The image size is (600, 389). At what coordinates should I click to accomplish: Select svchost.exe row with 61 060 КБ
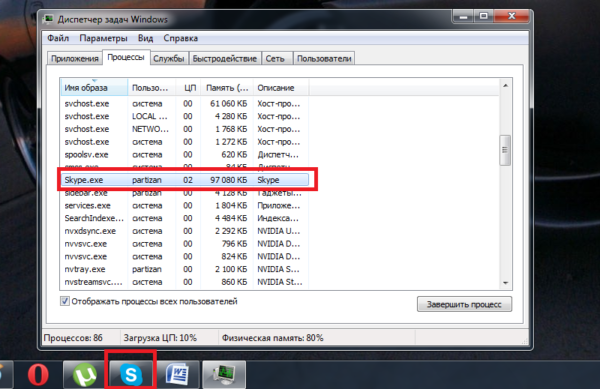pyautogui.click(x=185, y=104)
